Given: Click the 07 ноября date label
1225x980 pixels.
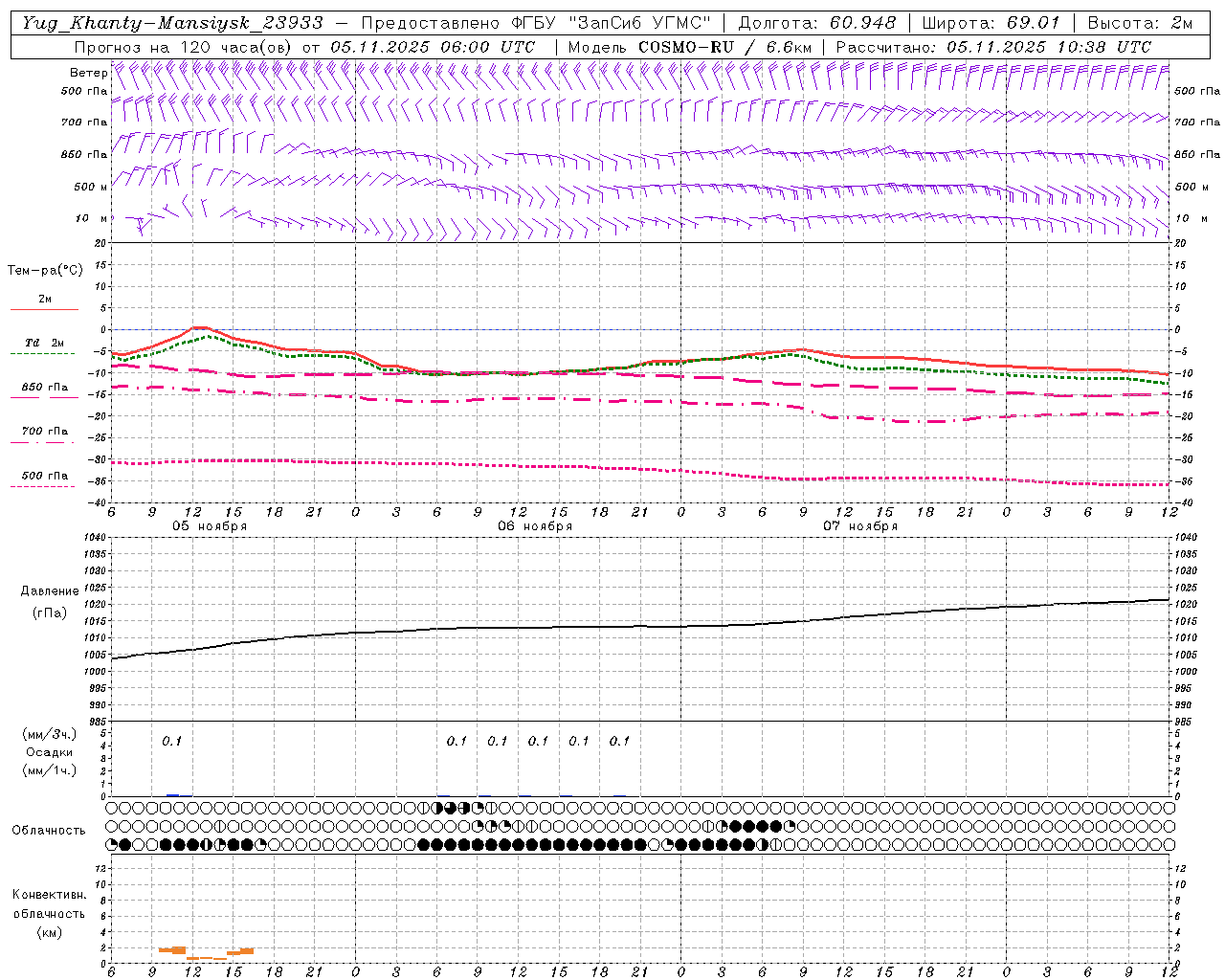Looking at the screenshot, I should coord(860,526).
